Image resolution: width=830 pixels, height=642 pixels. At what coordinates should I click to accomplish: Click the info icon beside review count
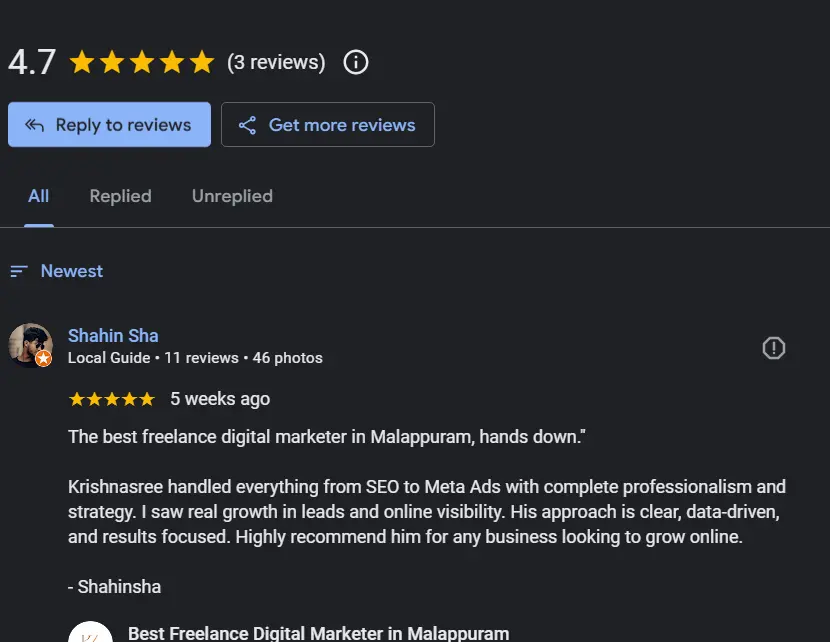[x=356, y=63]
